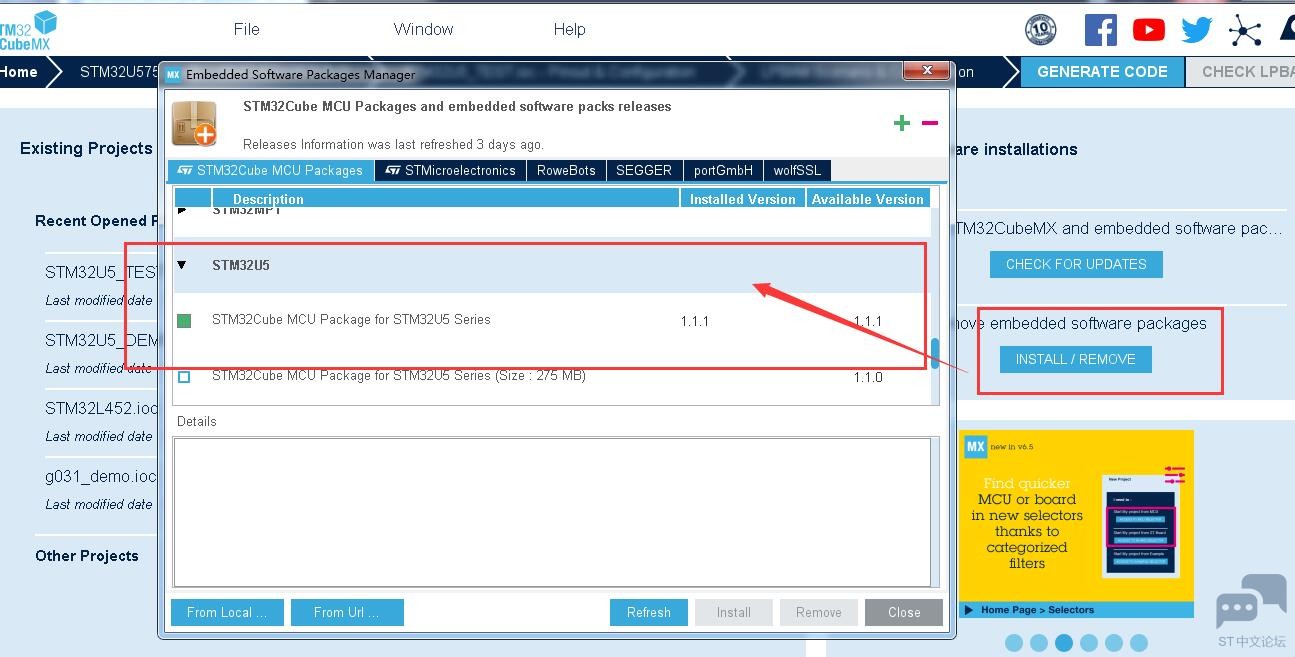Open the Facebook icon link
Viewport: 1295px width, 657px height.
(x=1100, y=30)
